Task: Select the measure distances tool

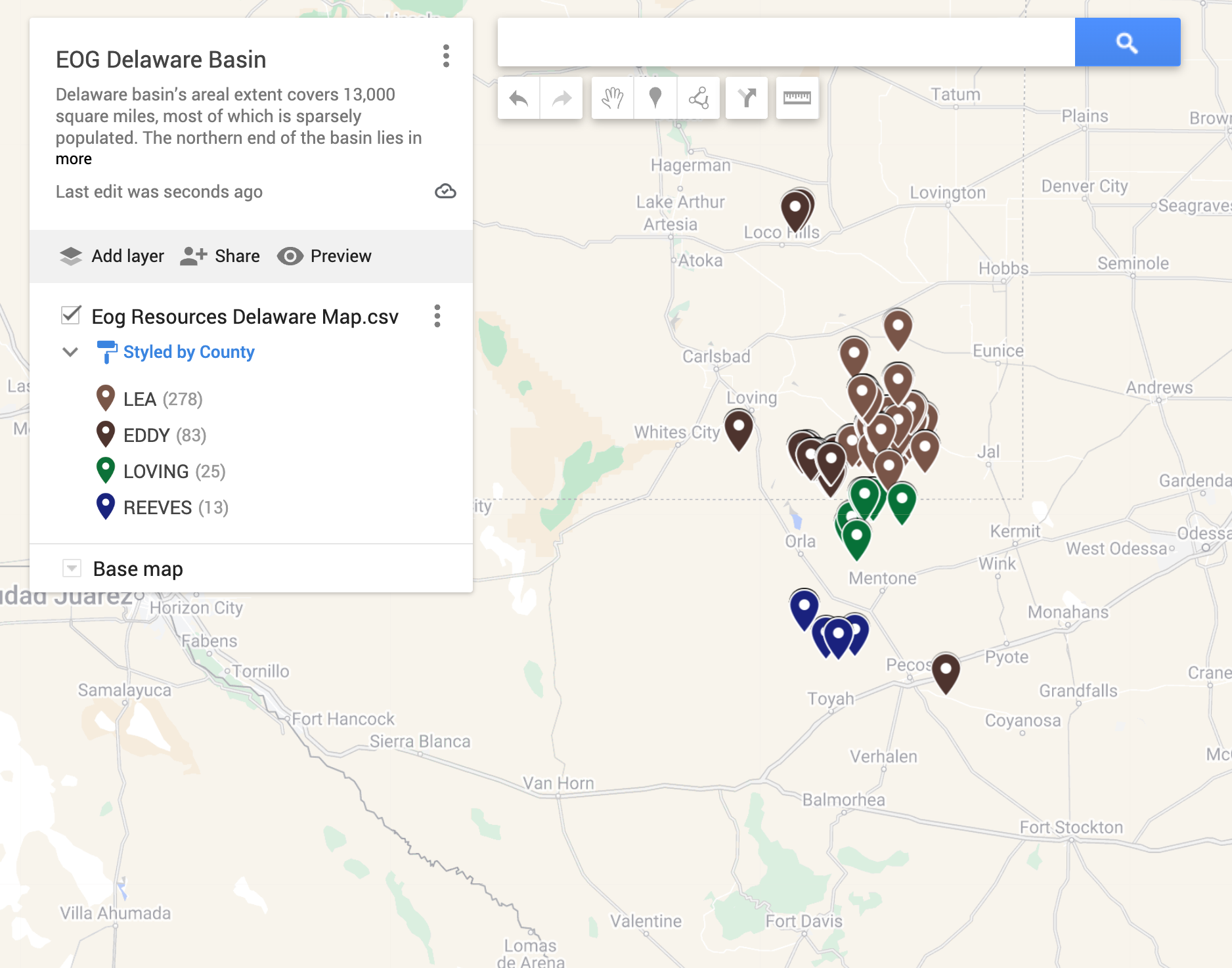Action: [x=797, y=98]
